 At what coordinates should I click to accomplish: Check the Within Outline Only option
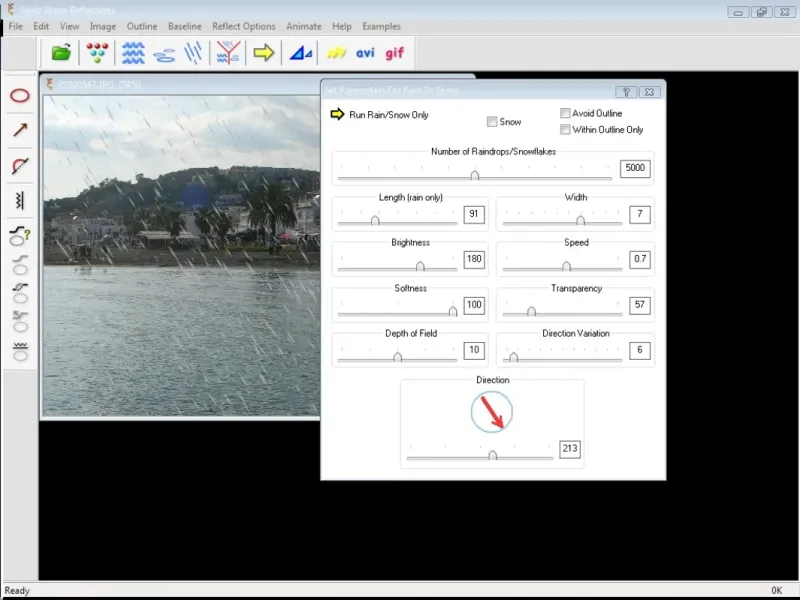pos(565,129)
